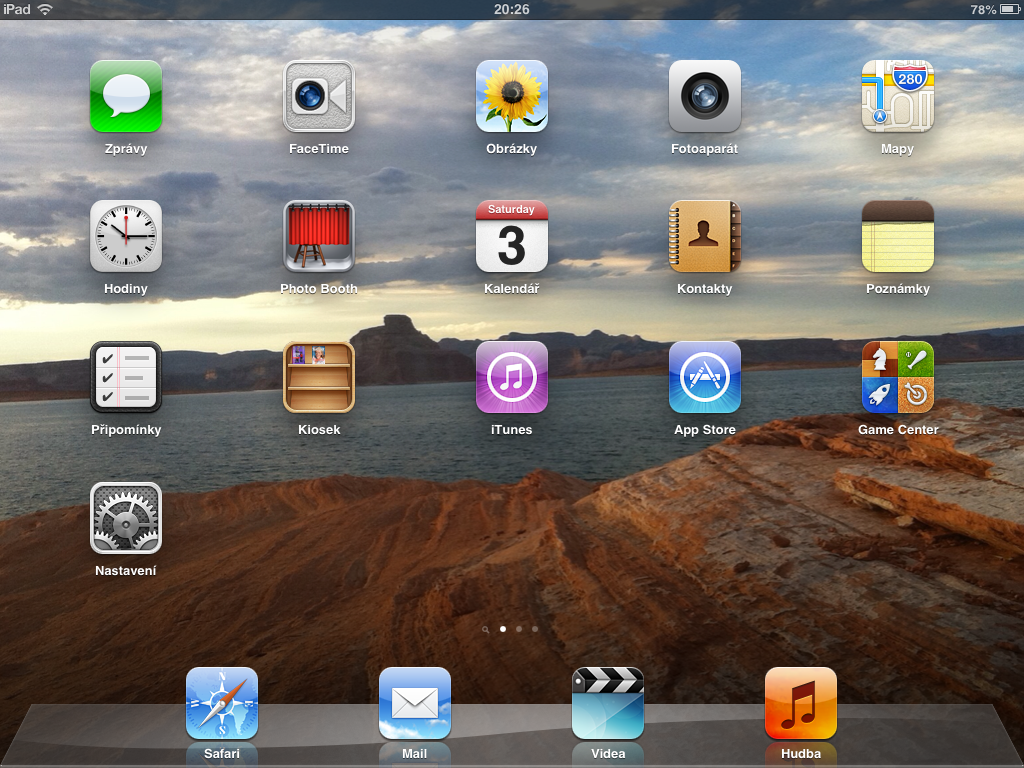Launch Photo Booth
The image size is (1024, 768).
pyautogui.click(x=318, y=238)
